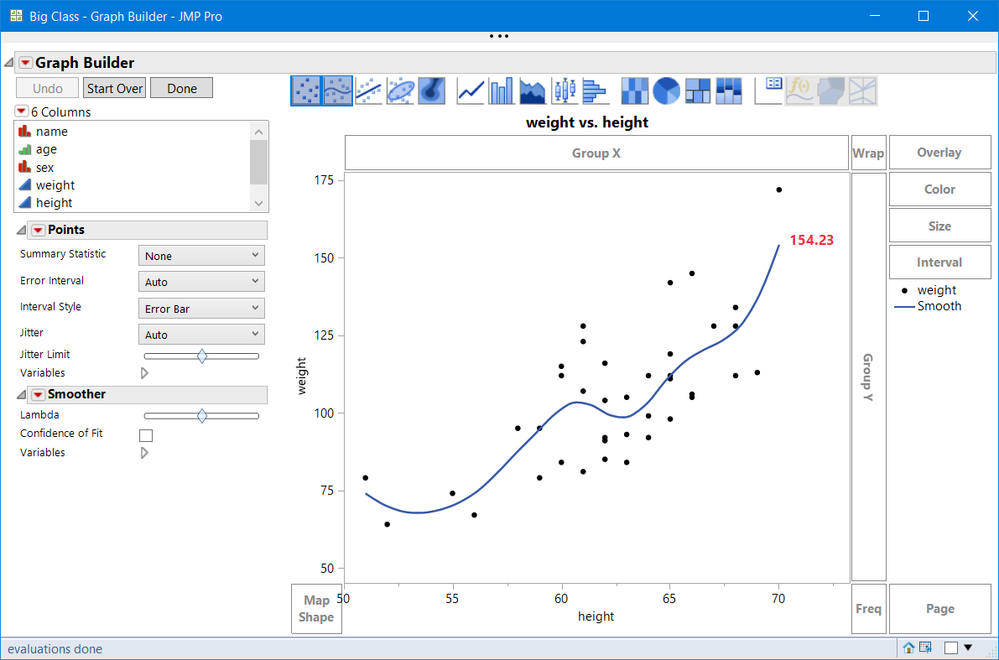The height and width of the screenshot is (660, 999).
Task: Click the Group X drop zone
Action: (x=596, y=153)
